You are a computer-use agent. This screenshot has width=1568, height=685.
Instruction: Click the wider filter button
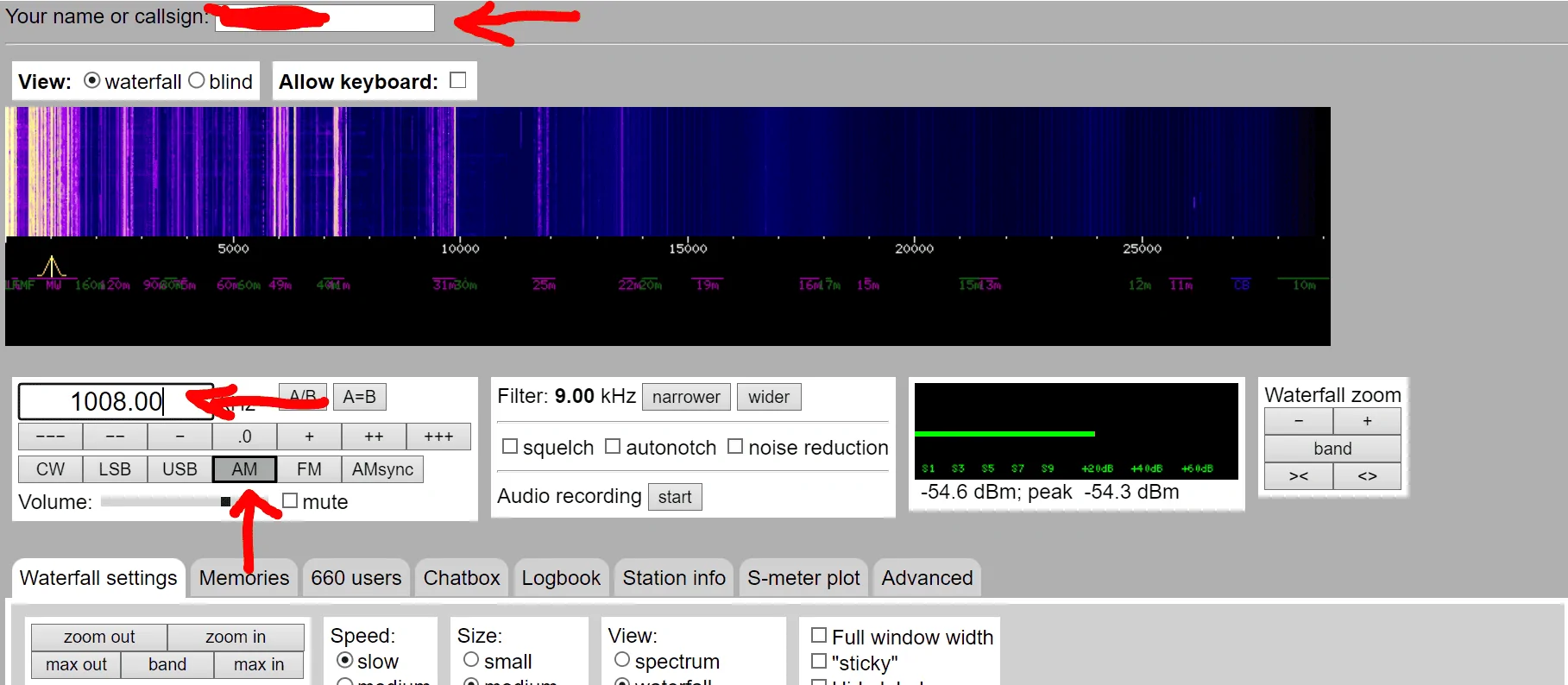coord(768,397)
